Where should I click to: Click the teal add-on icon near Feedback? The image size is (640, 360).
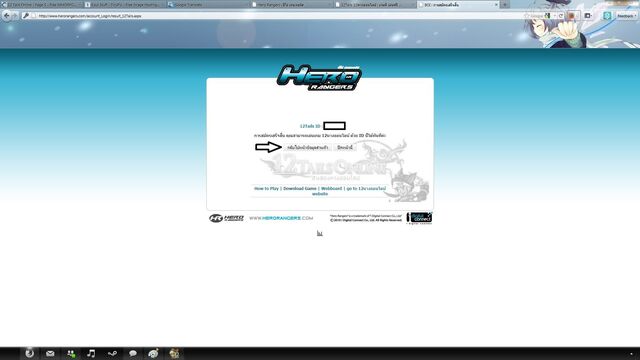607,16
